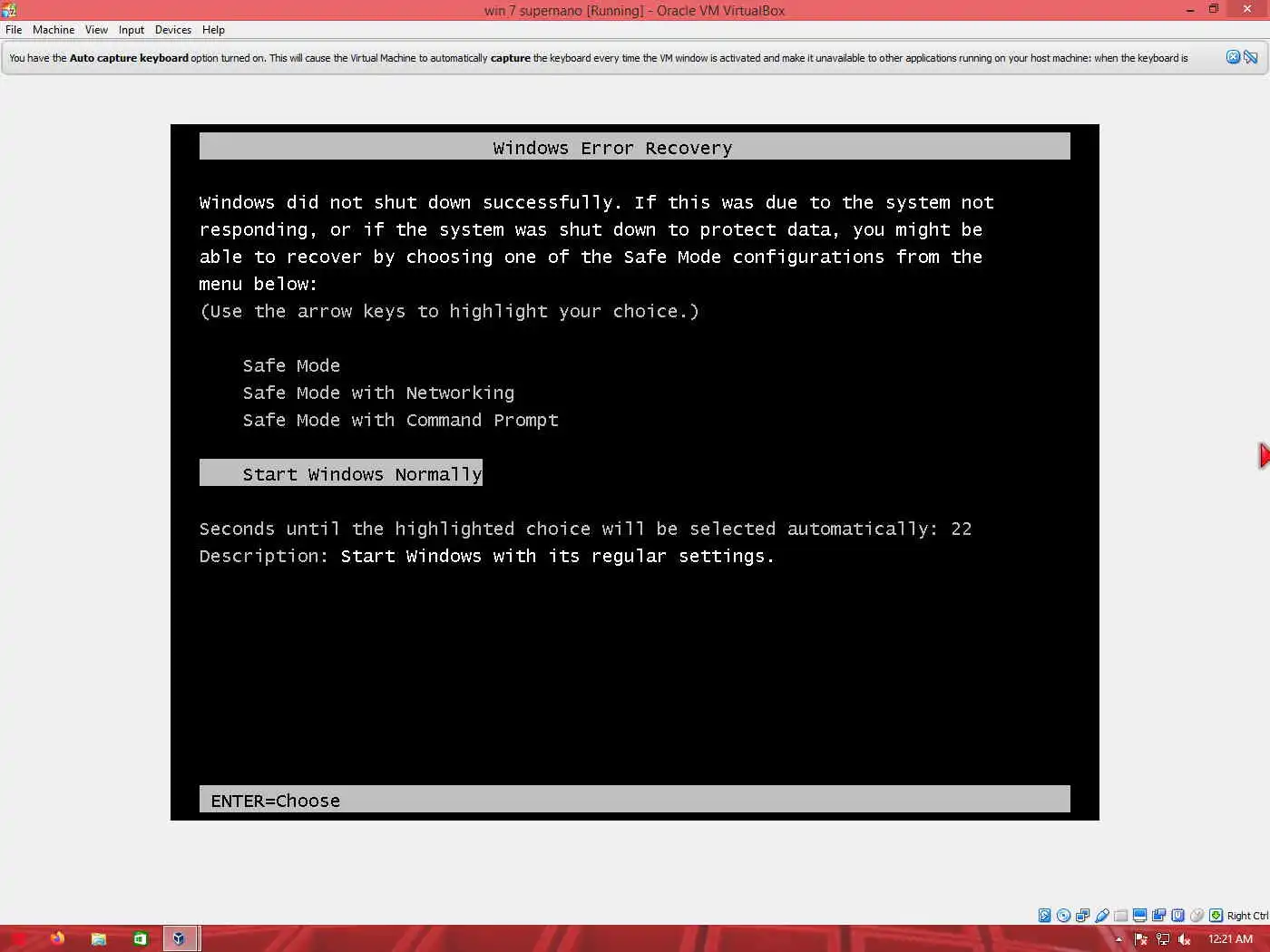Open the hard disk activity indicator
The width and height of the screenshot is (1270, 952).
(x=1044, y=915)
